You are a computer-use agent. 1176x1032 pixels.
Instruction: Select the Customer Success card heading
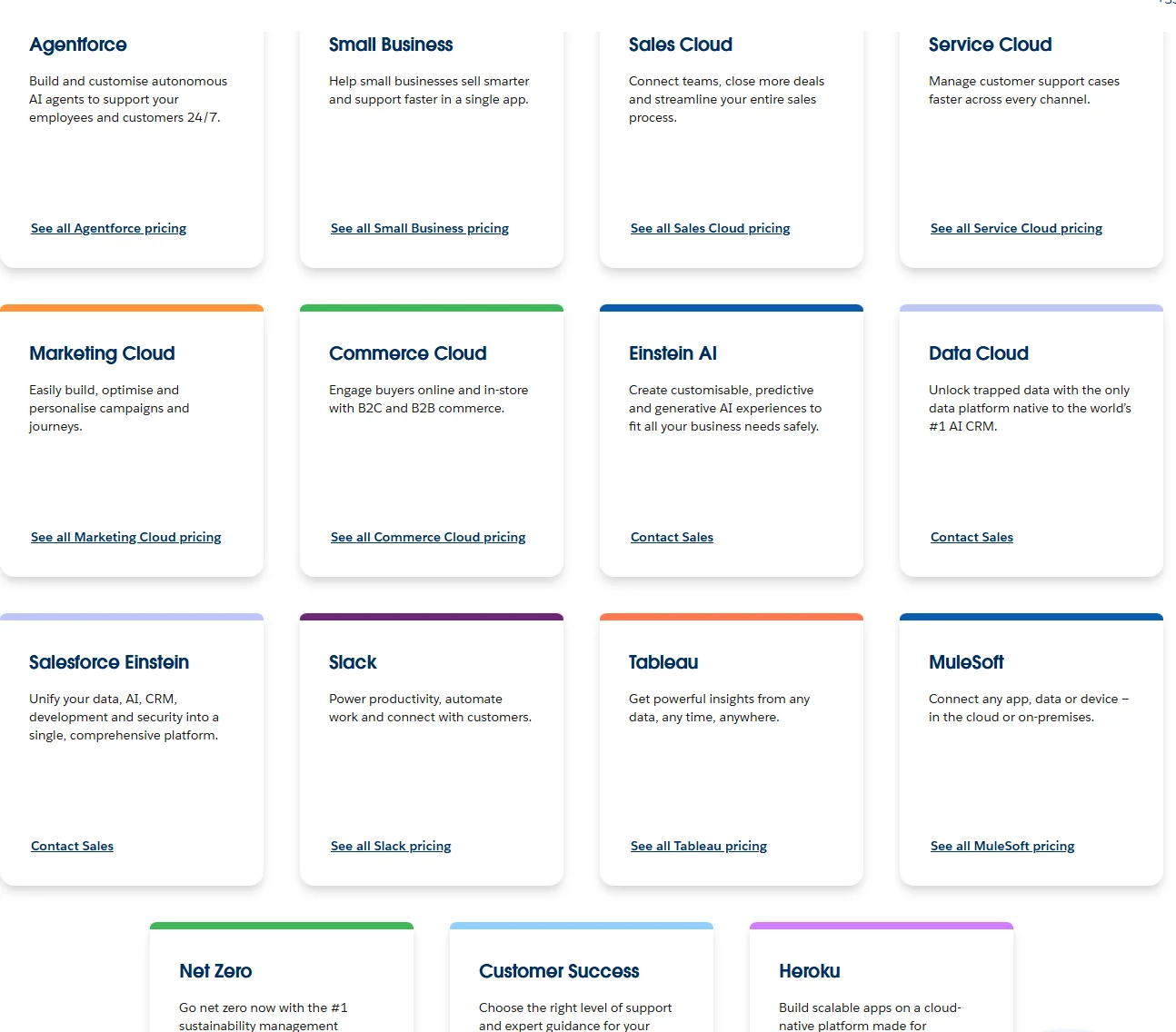click(x=559, y=971)
